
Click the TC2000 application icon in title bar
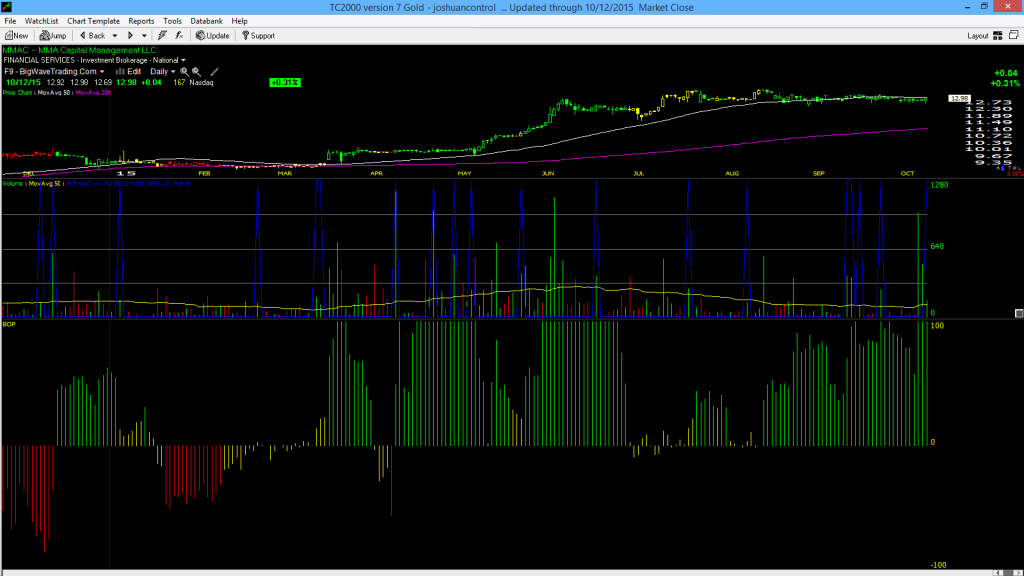click(7, 7)
